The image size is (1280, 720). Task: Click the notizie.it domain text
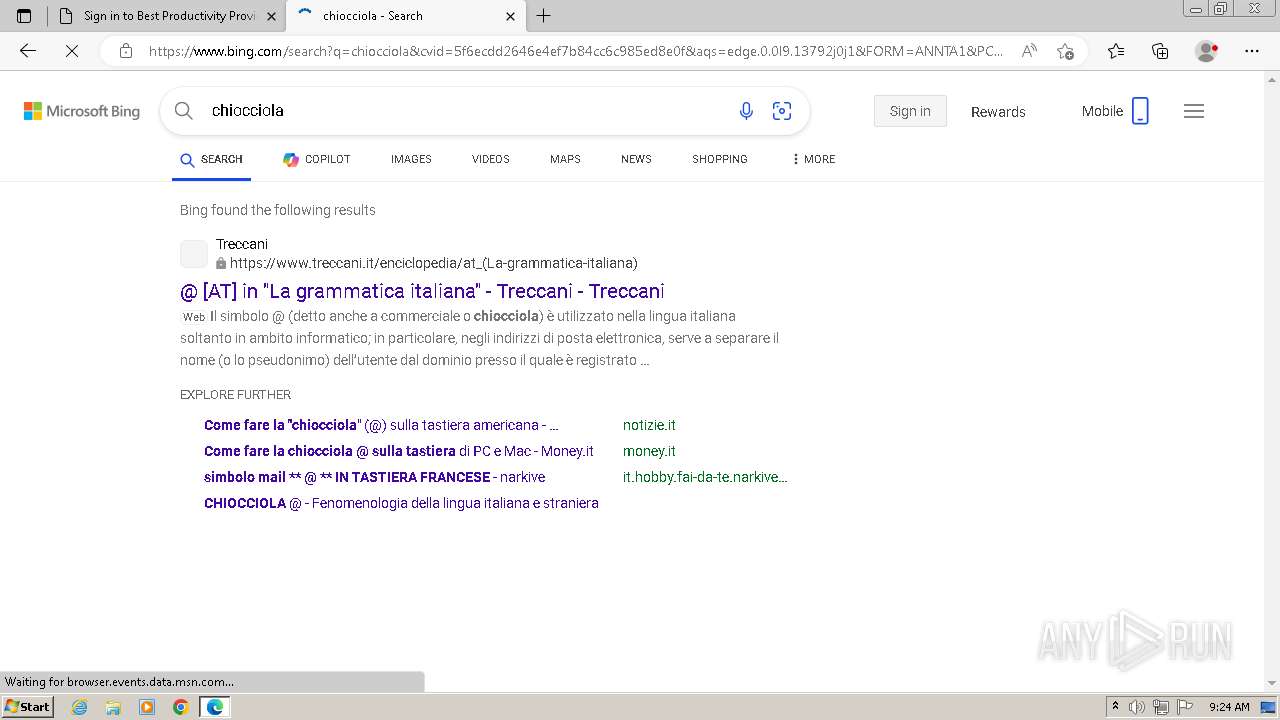tap(649, 425)
